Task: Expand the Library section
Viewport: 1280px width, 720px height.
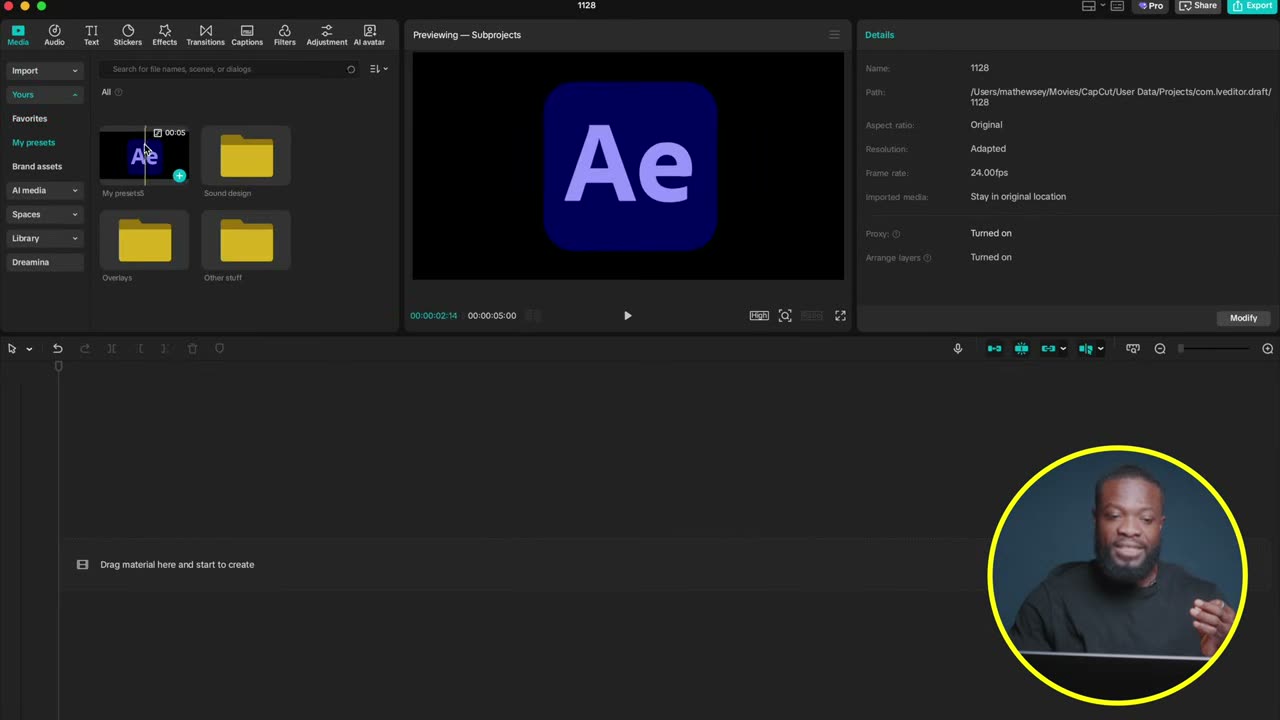Action: [x=45, y=238]
